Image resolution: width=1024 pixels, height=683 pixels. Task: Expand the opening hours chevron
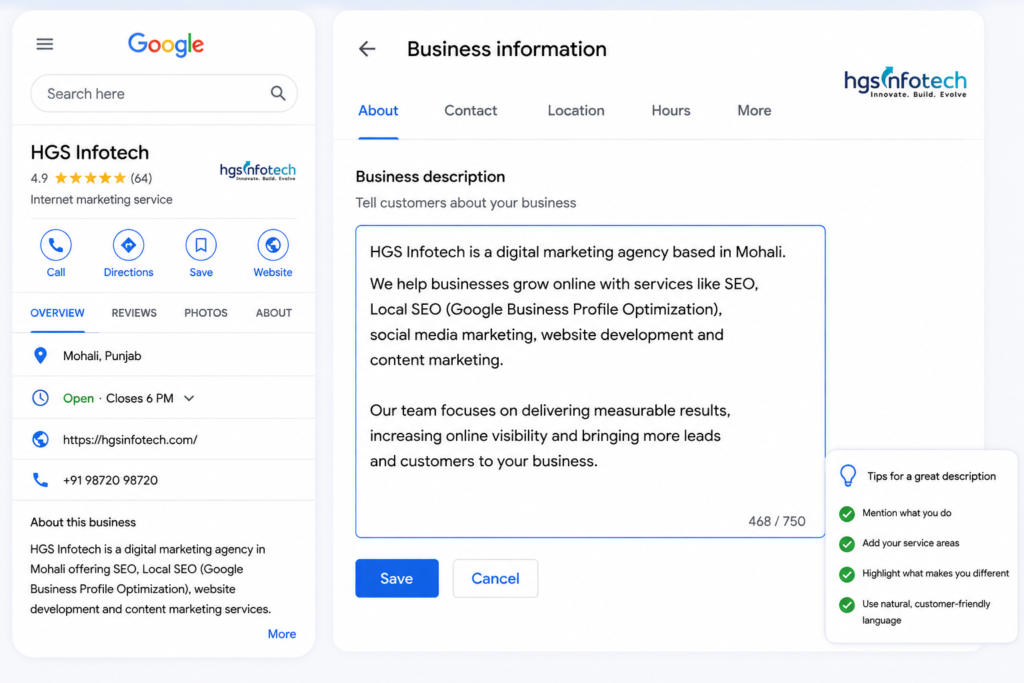coord(189,398)
